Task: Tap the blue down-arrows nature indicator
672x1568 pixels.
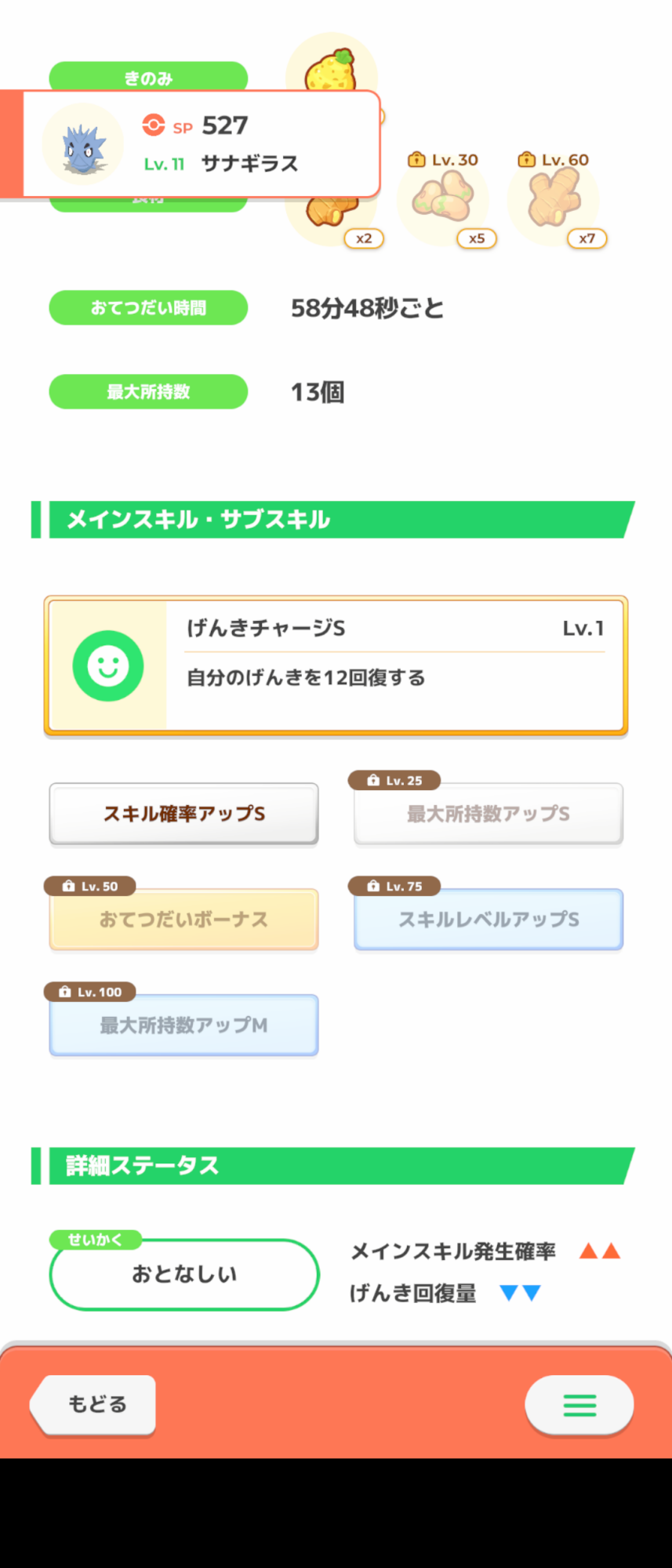Action: click(x=521, y=1293)
